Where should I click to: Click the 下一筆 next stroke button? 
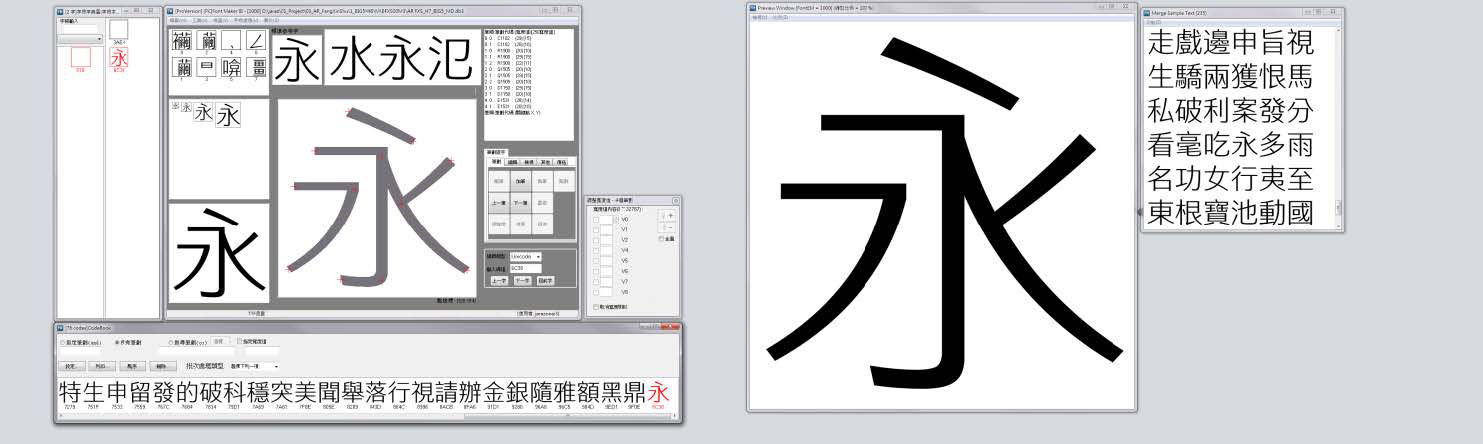[x=520, y=201]
